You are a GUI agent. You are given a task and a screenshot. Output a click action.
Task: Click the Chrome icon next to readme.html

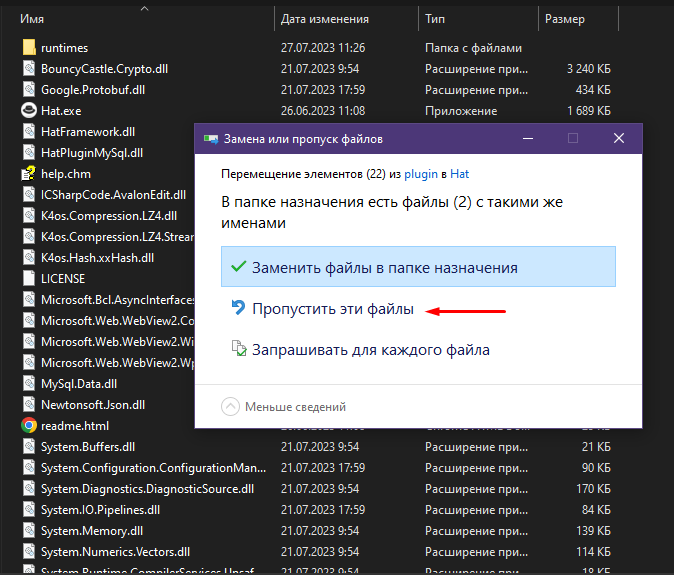pyautogui.click(x=29, y=425)
